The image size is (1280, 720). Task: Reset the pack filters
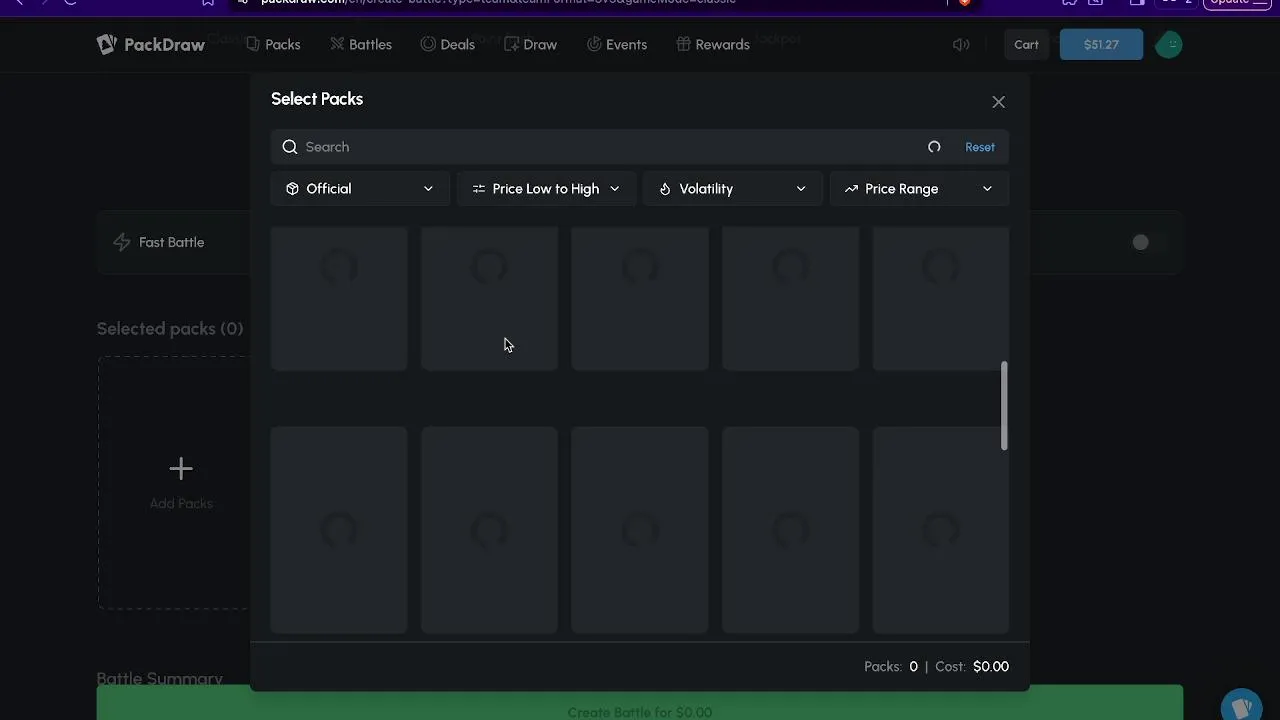click(980, 147)
